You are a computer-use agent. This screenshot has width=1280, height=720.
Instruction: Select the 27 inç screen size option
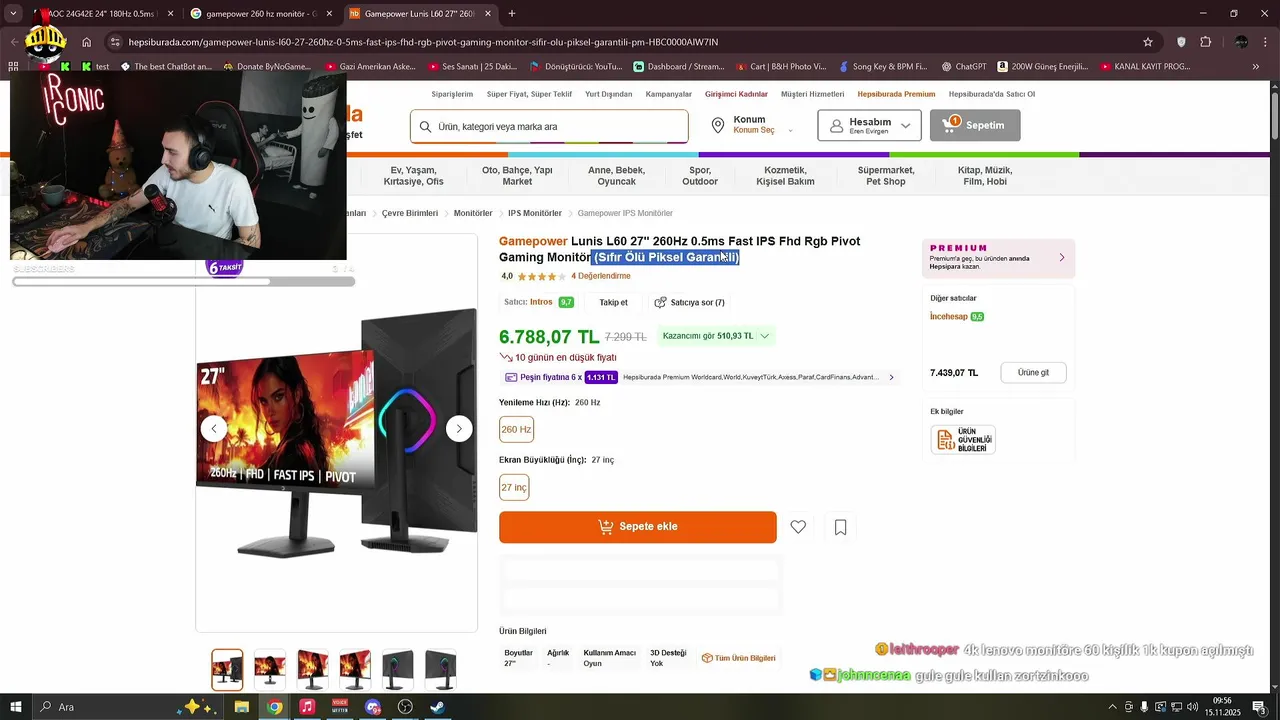tap(514, 487)
